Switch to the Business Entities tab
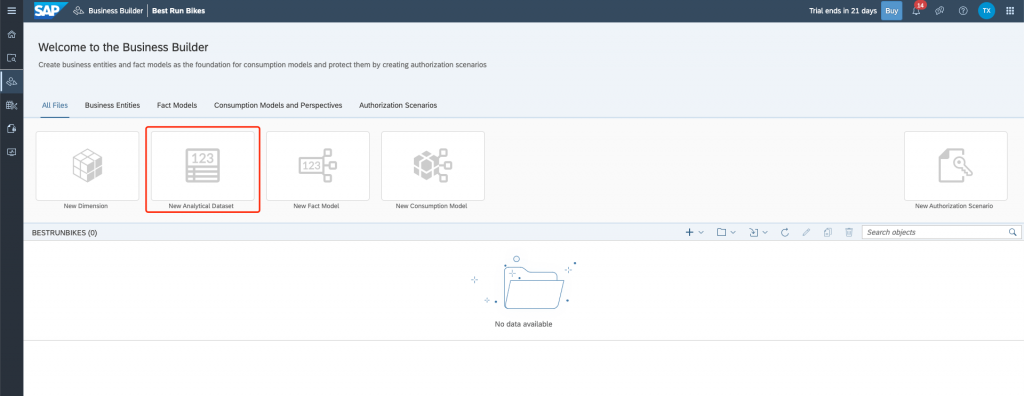Image resolution: width=1024 pixels, height=396 pixels. pos(112,105)
